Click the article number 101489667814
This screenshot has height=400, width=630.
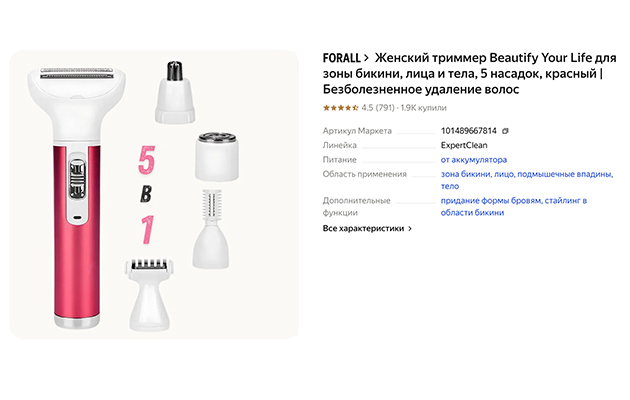click(468, 131)
